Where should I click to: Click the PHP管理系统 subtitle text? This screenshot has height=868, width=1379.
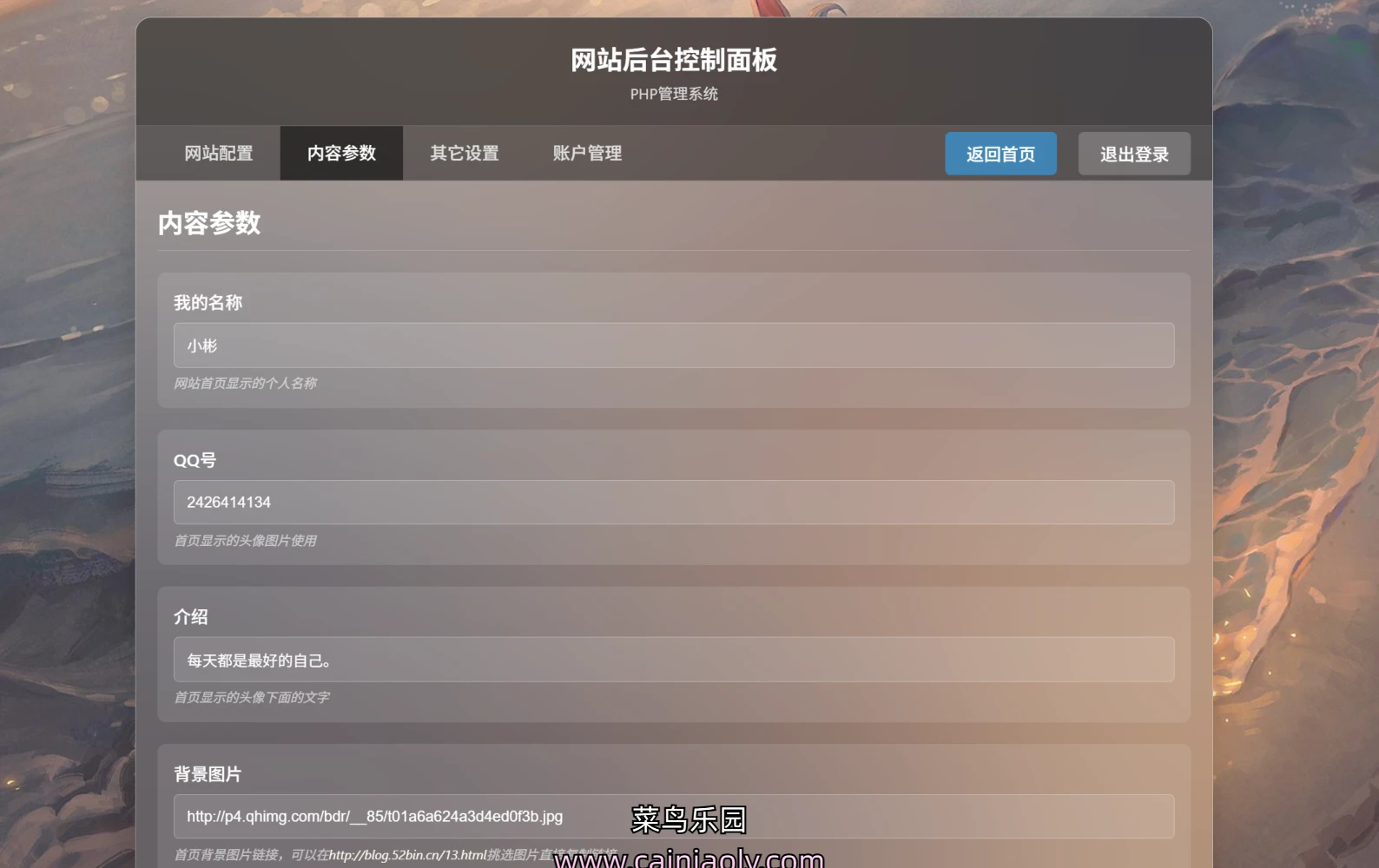[x=673, y=94]
